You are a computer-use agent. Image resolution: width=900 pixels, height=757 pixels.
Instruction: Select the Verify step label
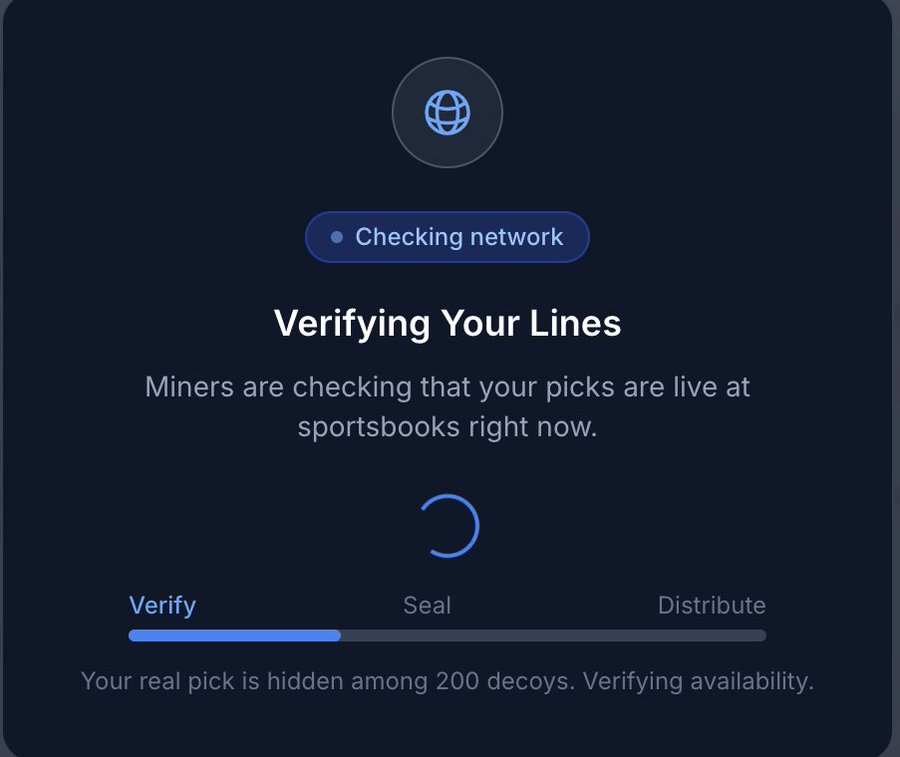click(162, 605)
